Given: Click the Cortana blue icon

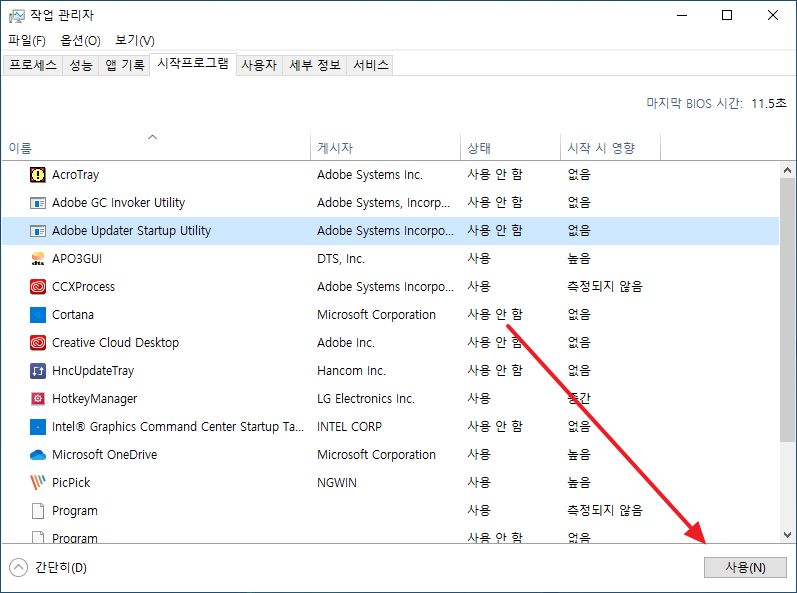Looking at the screenshot, I should (x=38, y=315).
